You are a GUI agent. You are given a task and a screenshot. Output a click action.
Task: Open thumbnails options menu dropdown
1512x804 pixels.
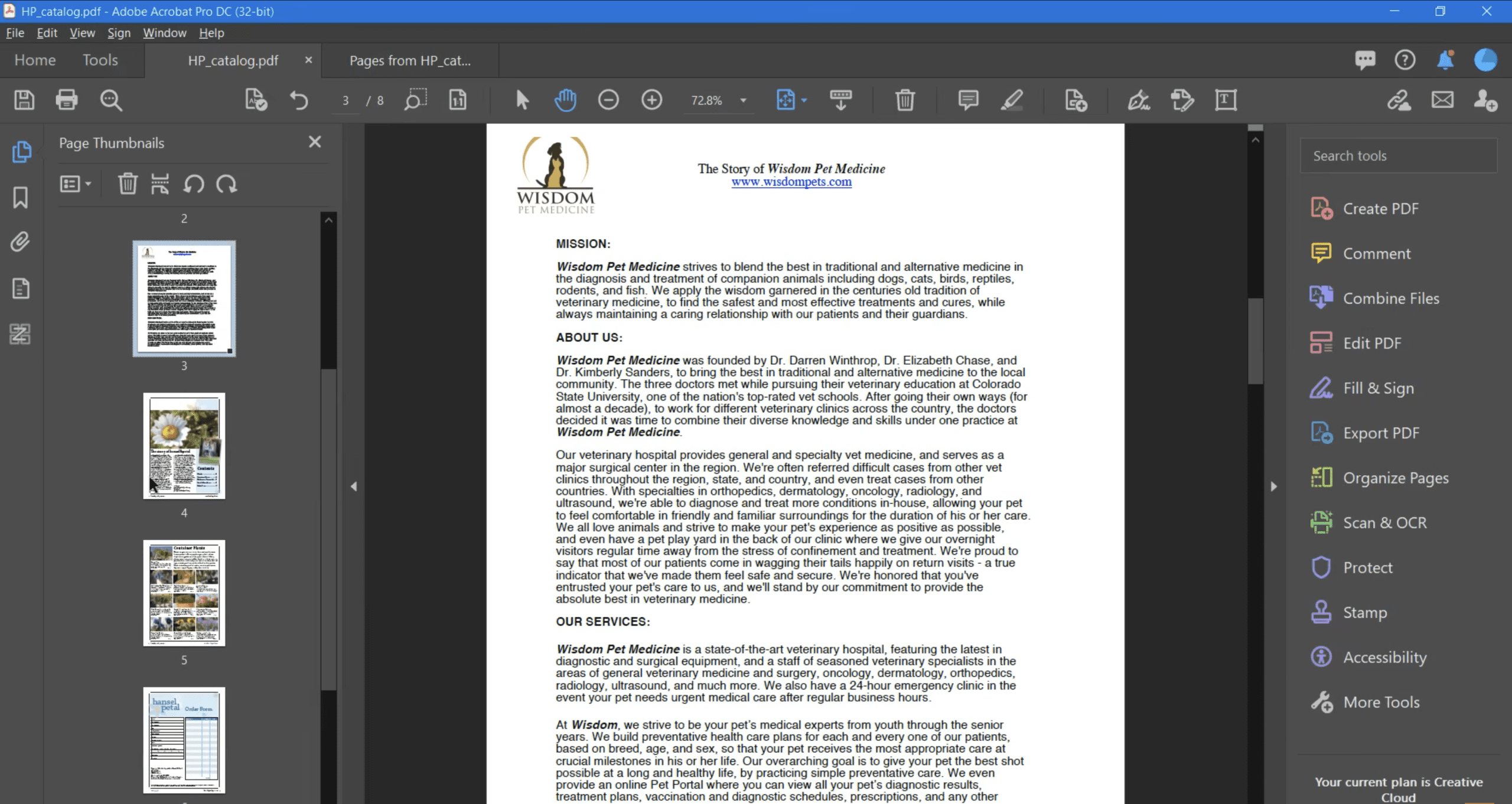(76, 184)
